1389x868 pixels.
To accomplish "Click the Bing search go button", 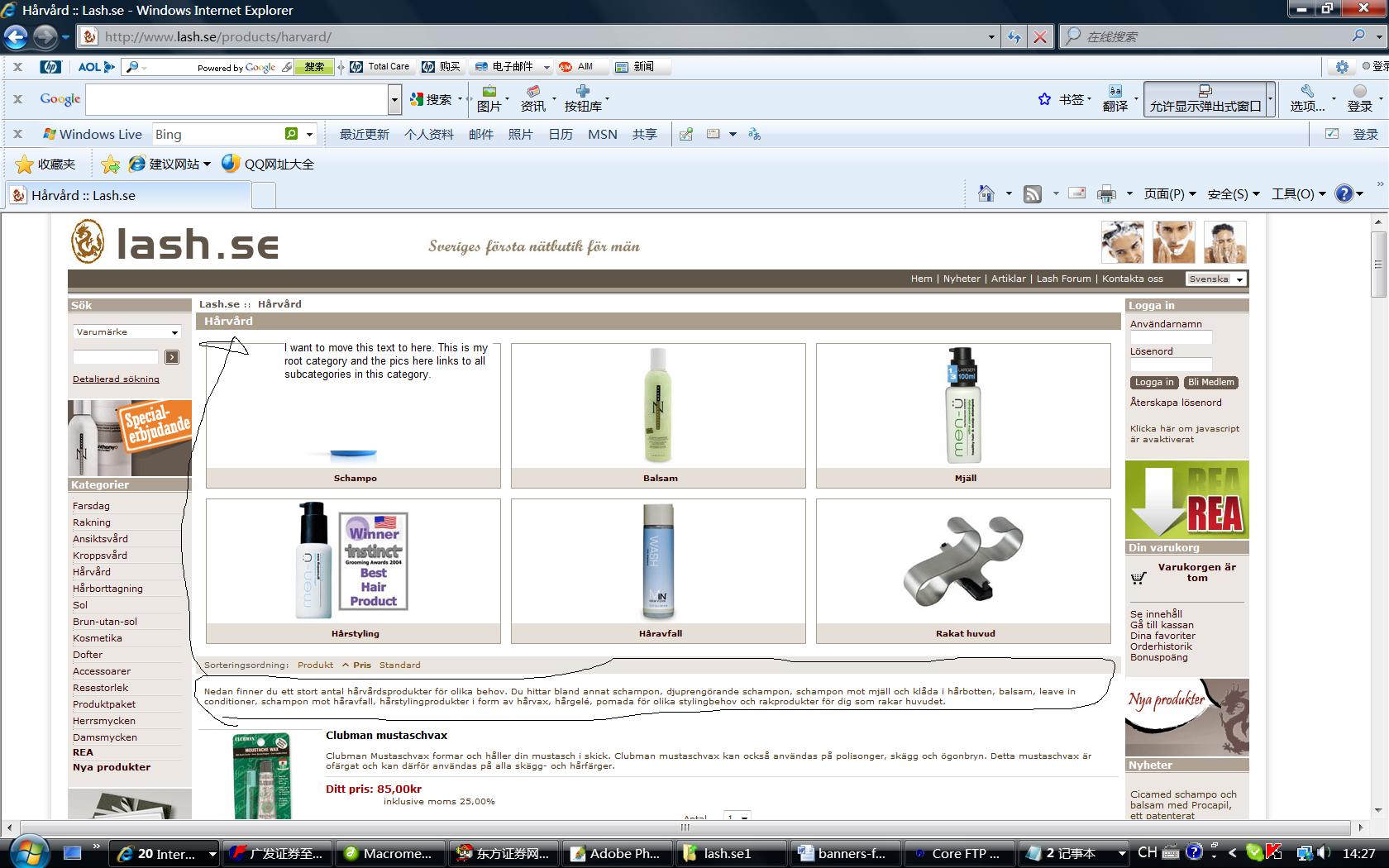I will [x=291, y=134].
